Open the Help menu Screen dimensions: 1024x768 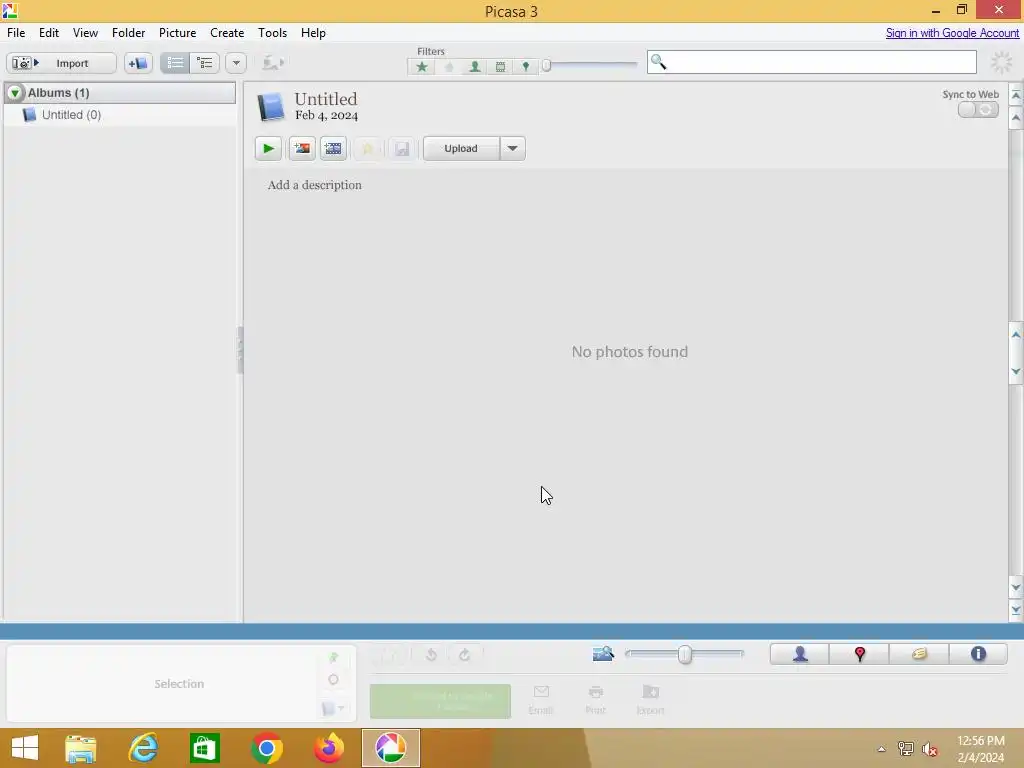click(x=313, y=33)
